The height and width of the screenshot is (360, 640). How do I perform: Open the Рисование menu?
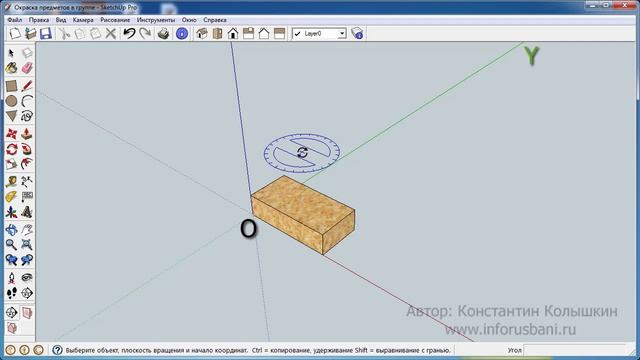pos(115,20)
